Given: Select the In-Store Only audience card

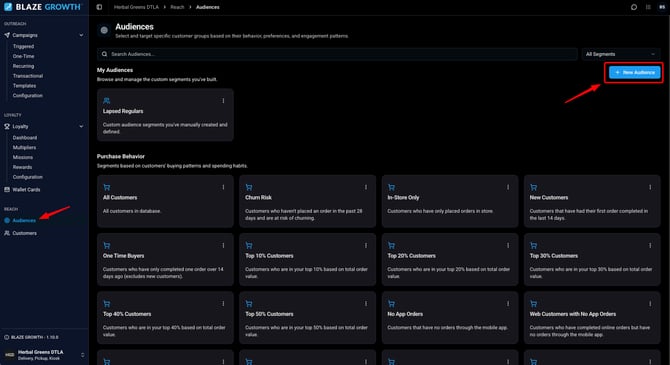Looking at the screenshot, I should [450, 201].
